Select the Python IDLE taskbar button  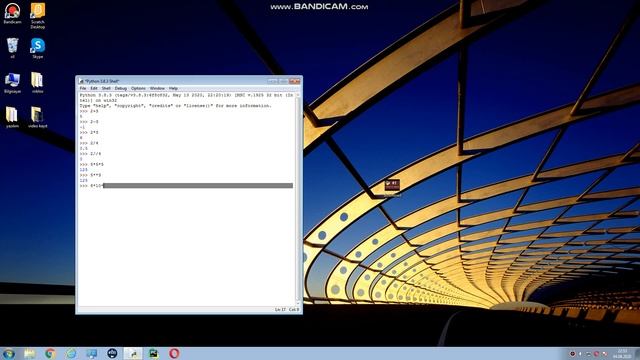133,353
